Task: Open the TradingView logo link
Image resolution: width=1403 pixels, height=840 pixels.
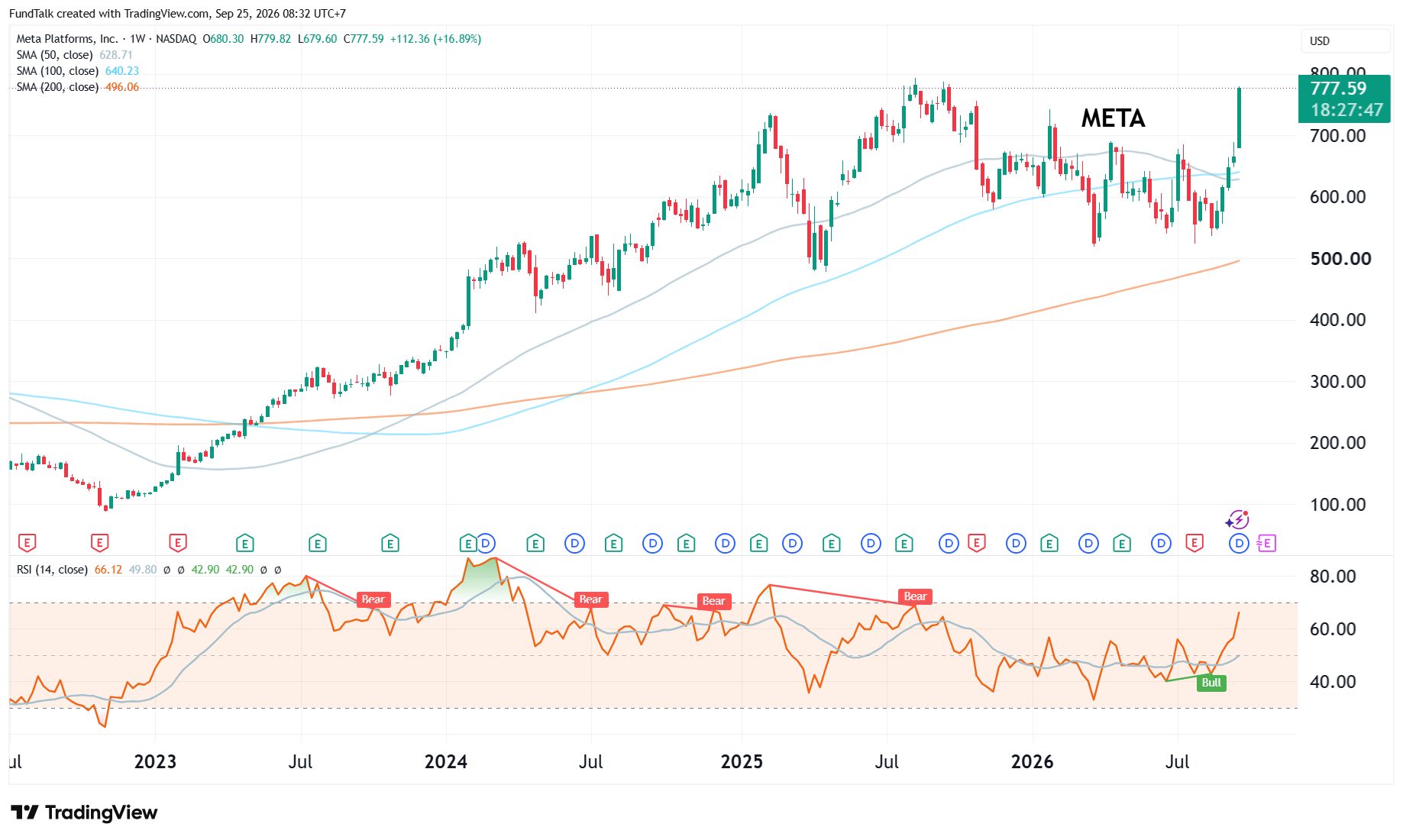Action: point(84,813)
